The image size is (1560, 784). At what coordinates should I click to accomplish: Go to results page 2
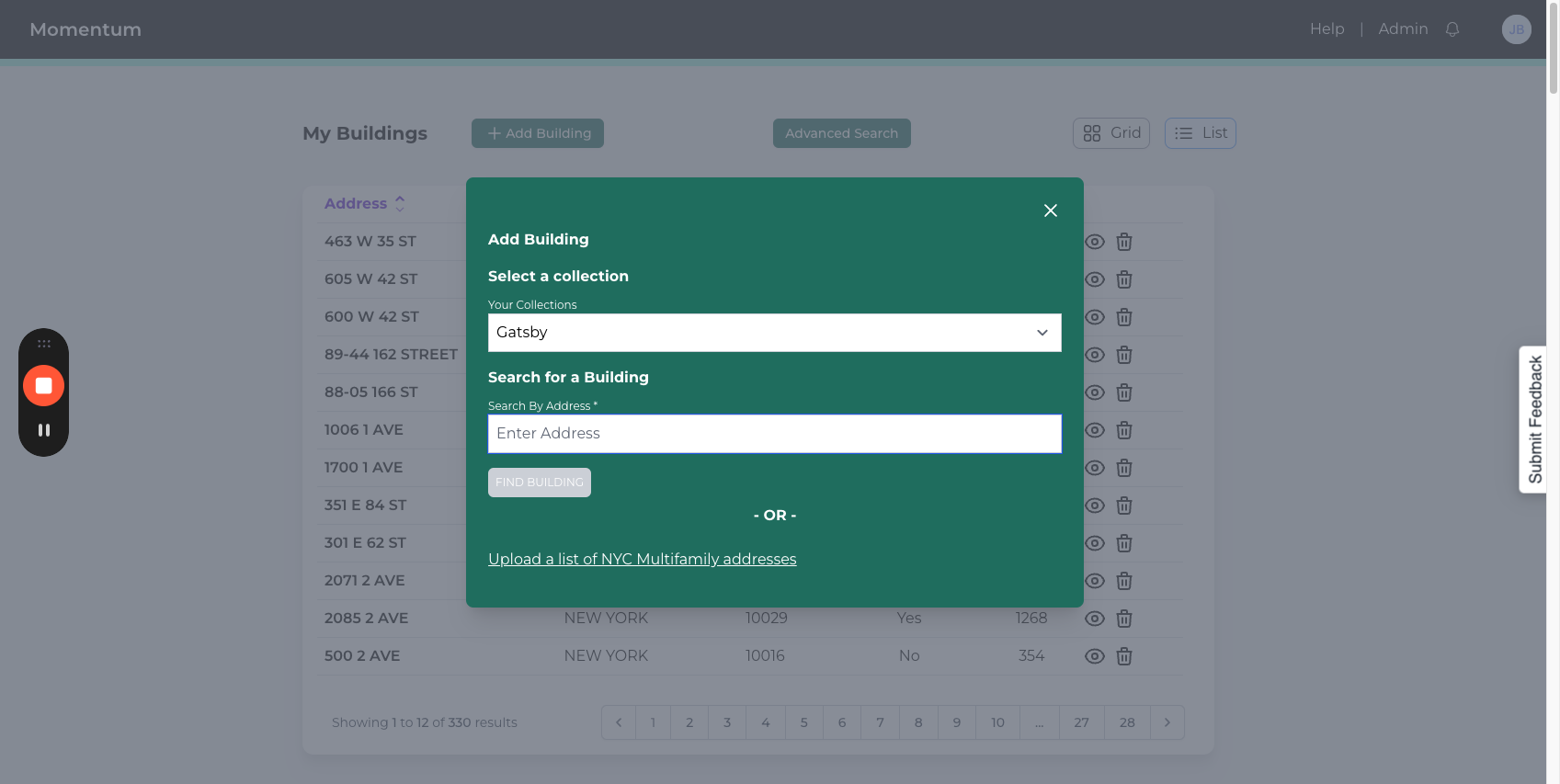(x=689, y=722)
